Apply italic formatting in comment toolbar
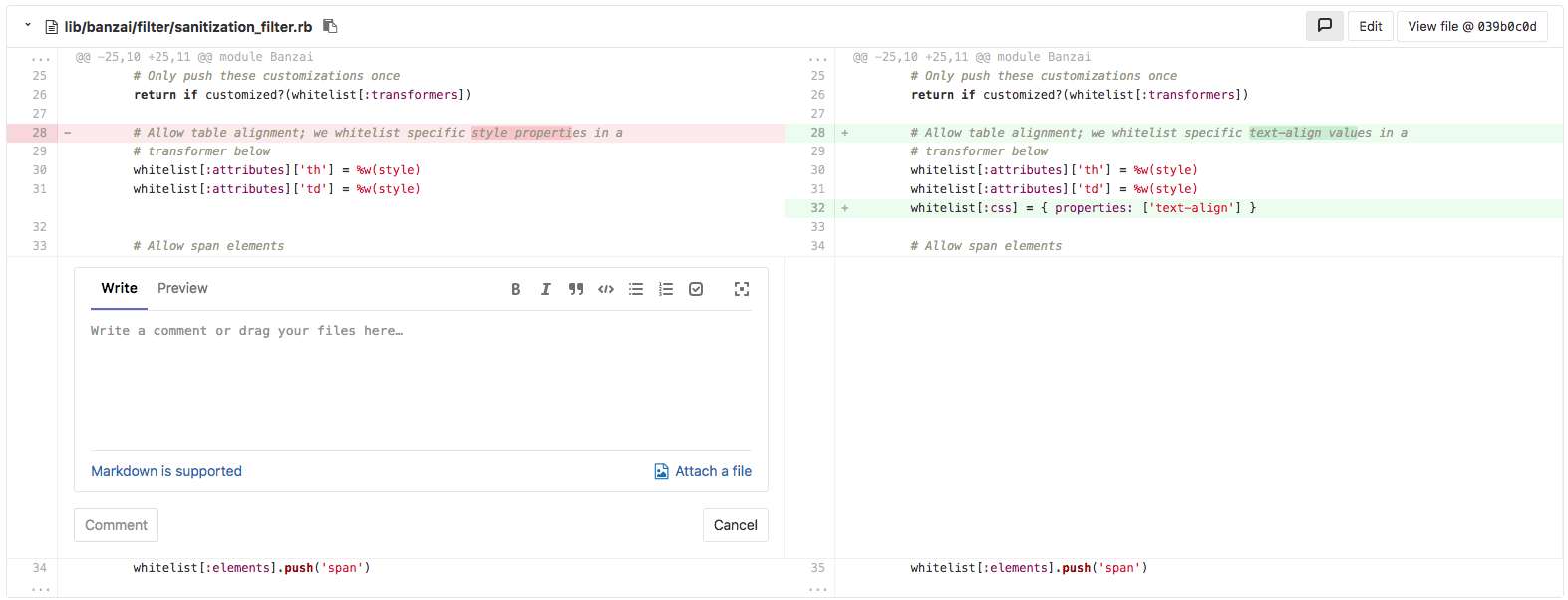This screenshot has width=1568, height=600. (x=545, y=289)
